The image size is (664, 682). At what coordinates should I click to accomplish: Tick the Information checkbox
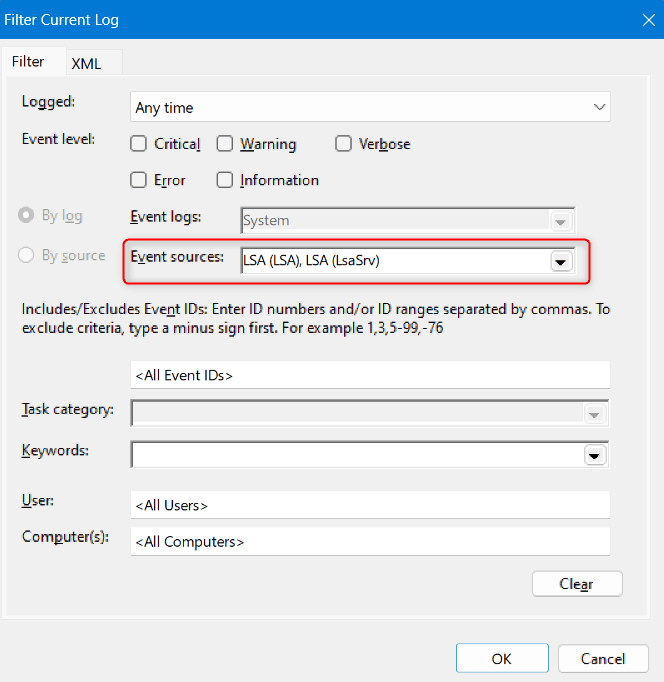click(x=225, y=180)
